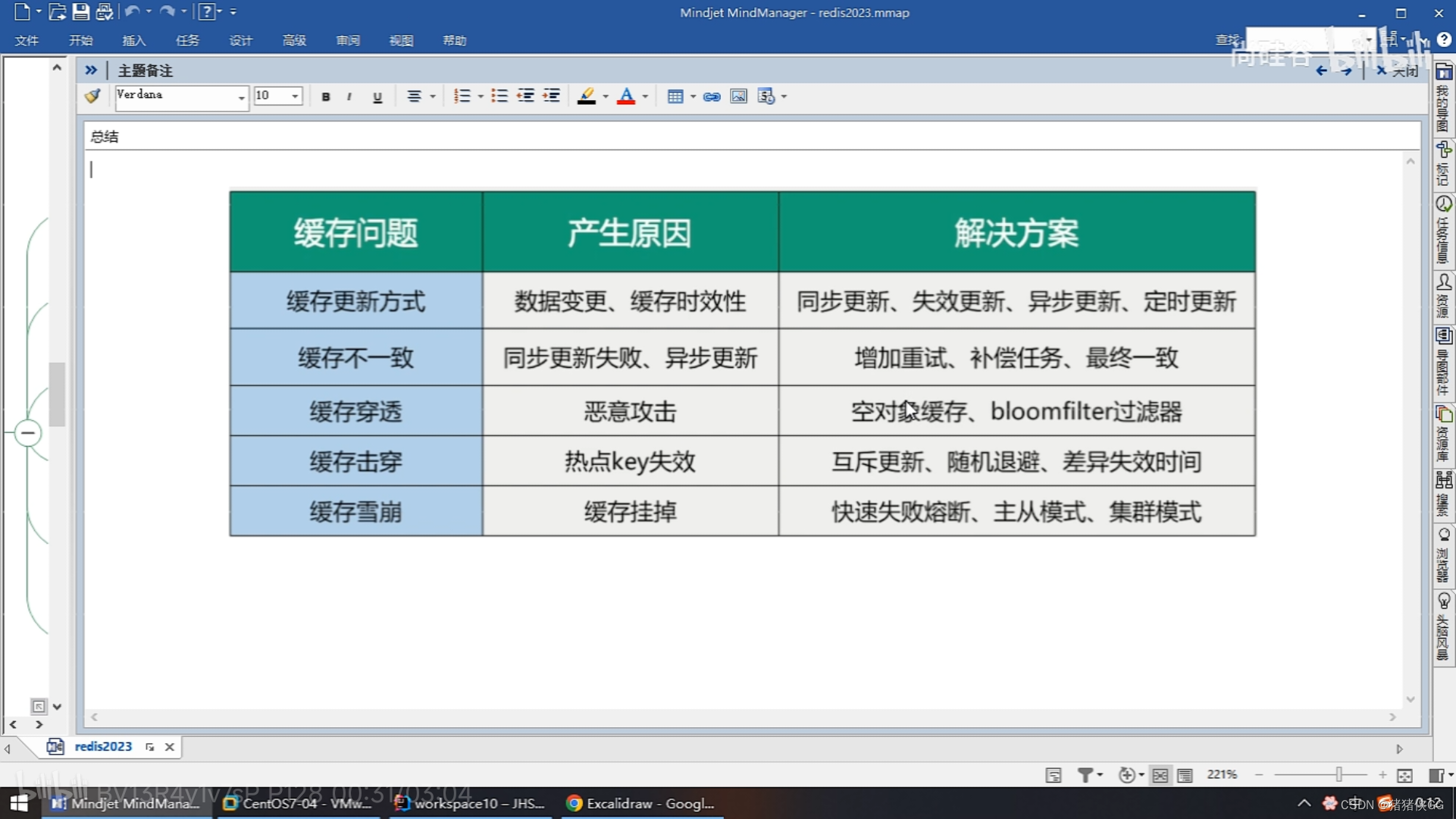Image resolution: width=1456 pixels, height=819 pixels.
Task: Open the 插入 ribbon tab
Action: (134, 40)
